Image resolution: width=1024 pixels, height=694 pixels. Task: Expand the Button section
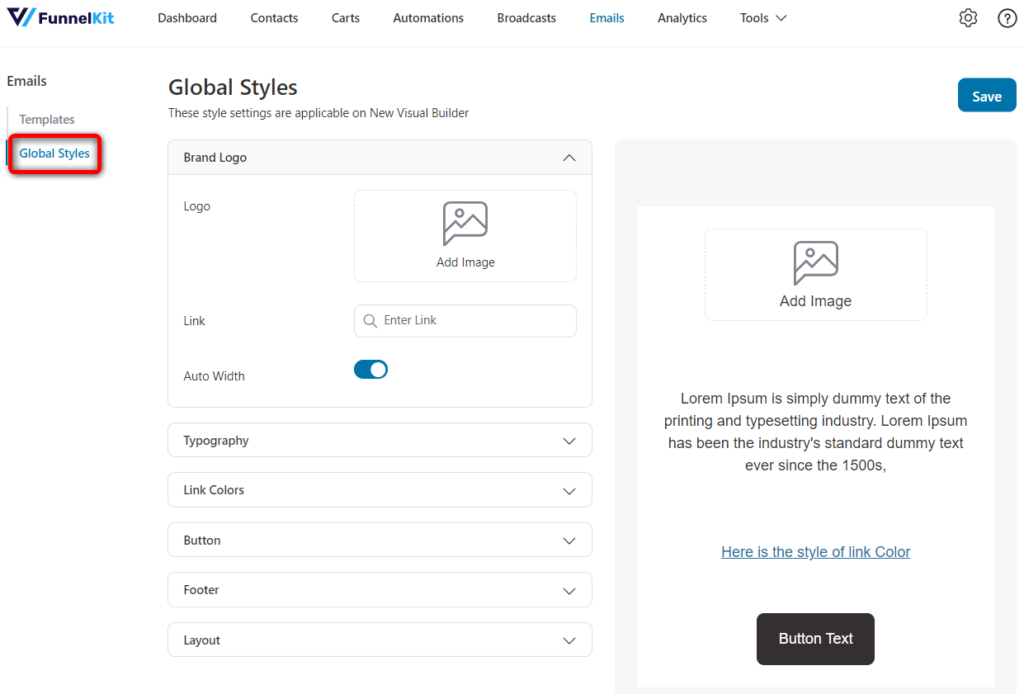(x=380, y=540)
